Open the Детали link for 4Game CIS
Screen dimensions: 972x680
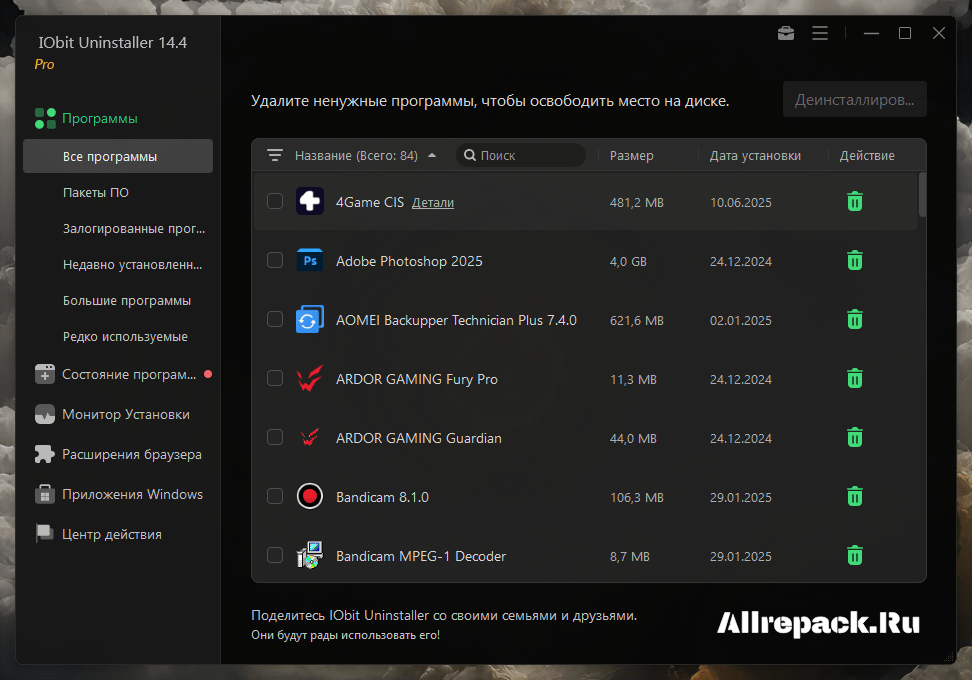[x=433, y=203]
